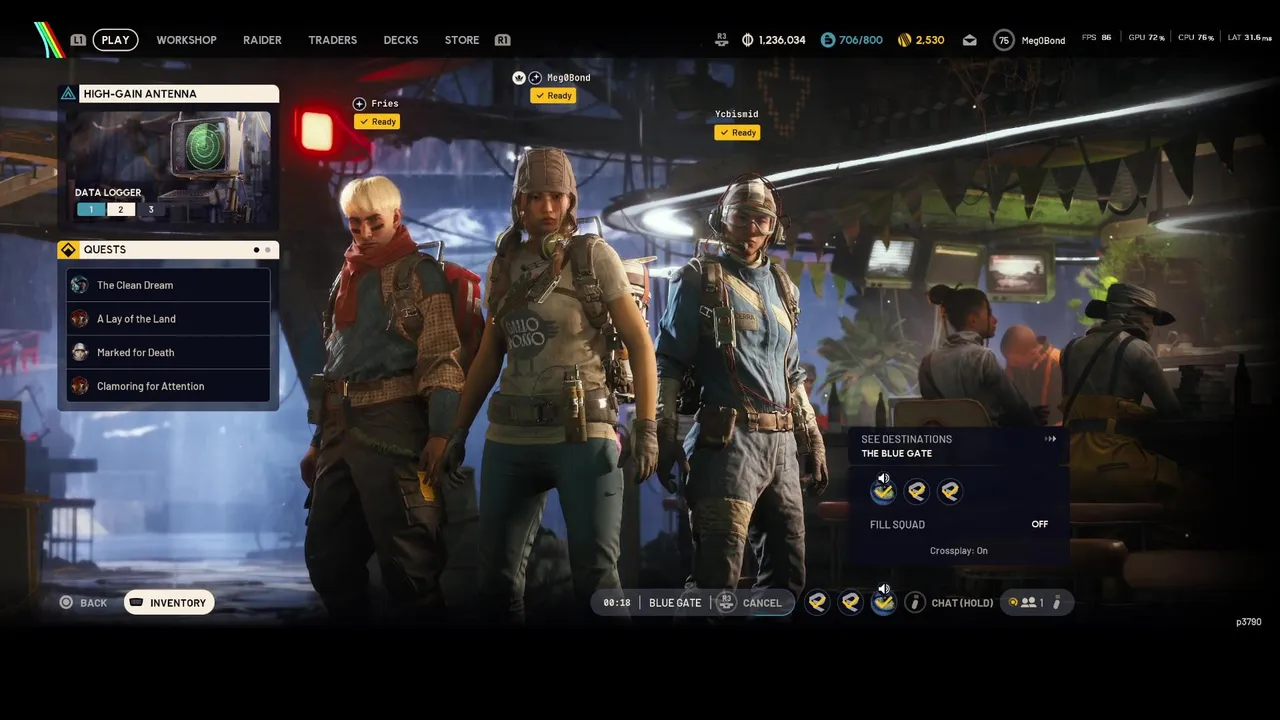
Task: Click A Lay of the Land portrait icon
Action: [80, 319]
